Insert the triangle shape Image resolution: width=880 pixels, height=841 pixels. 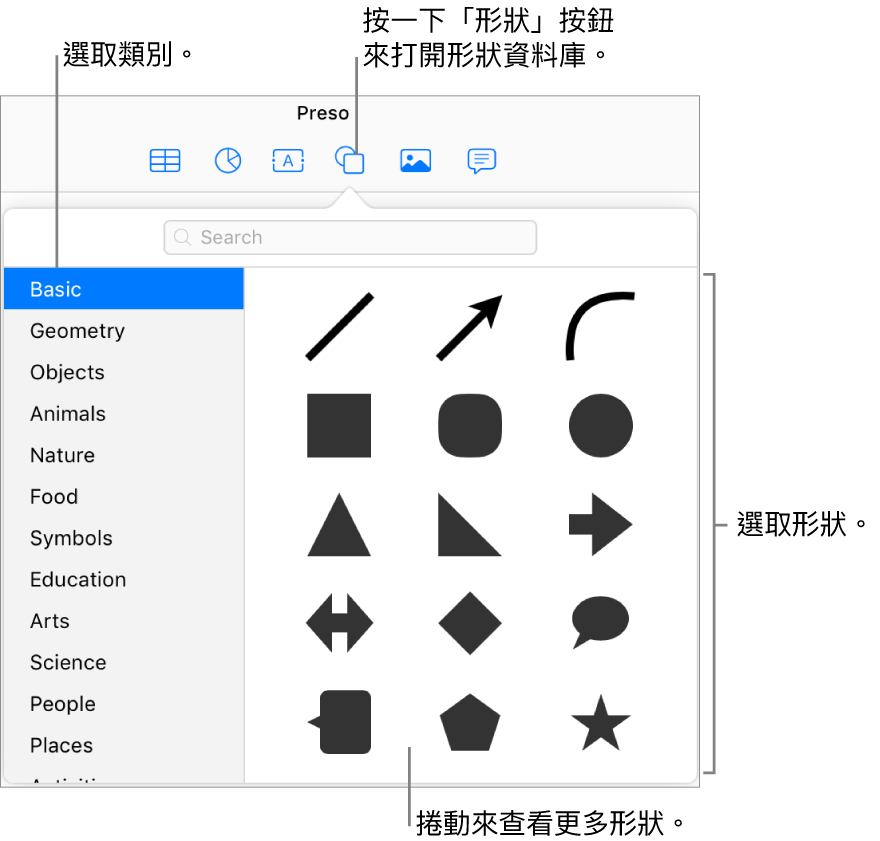coord(339,525)
